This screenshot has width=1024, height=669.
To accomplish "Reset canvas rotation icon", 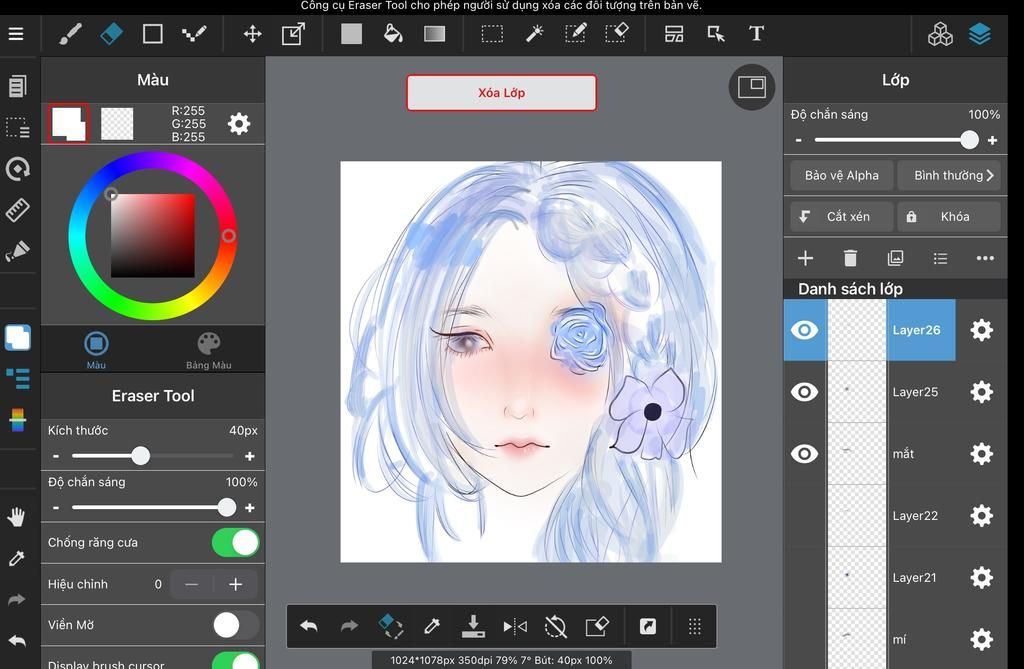I will (x=555, y=627).
